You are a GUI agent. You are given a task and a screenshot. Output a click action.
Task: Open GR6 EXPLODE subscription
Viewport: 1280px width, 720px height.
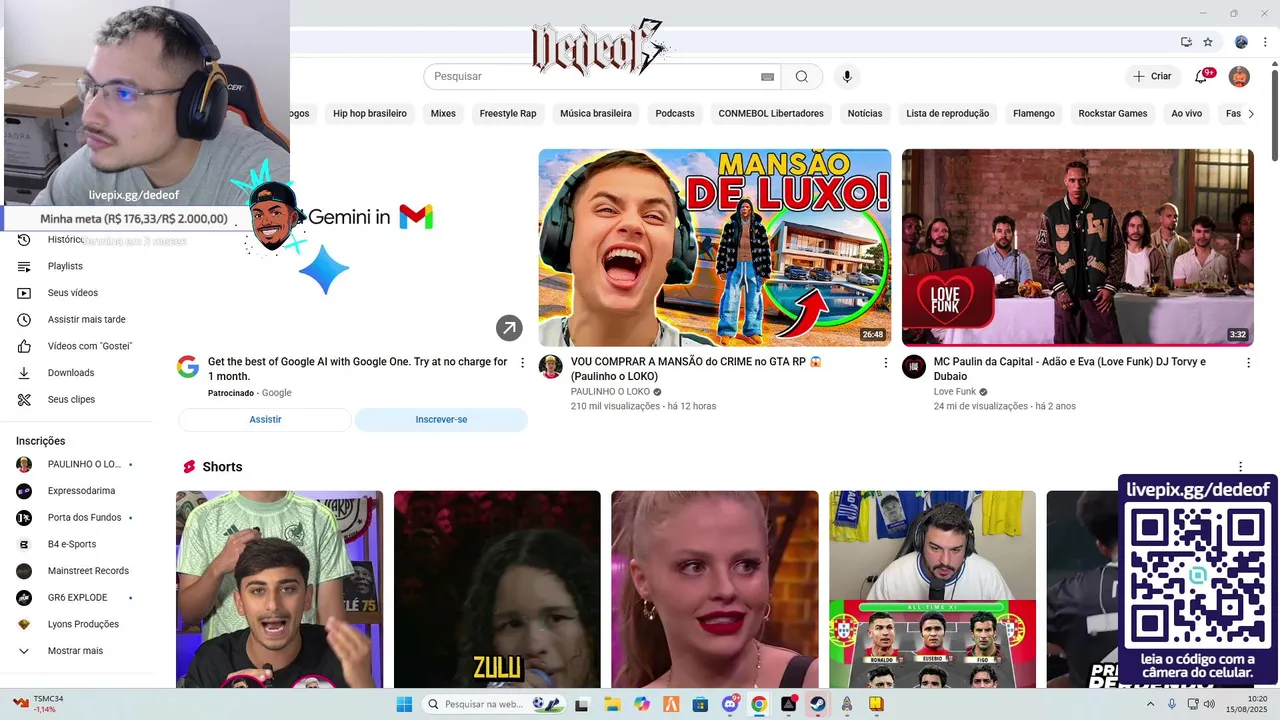(x=78, y=598)
